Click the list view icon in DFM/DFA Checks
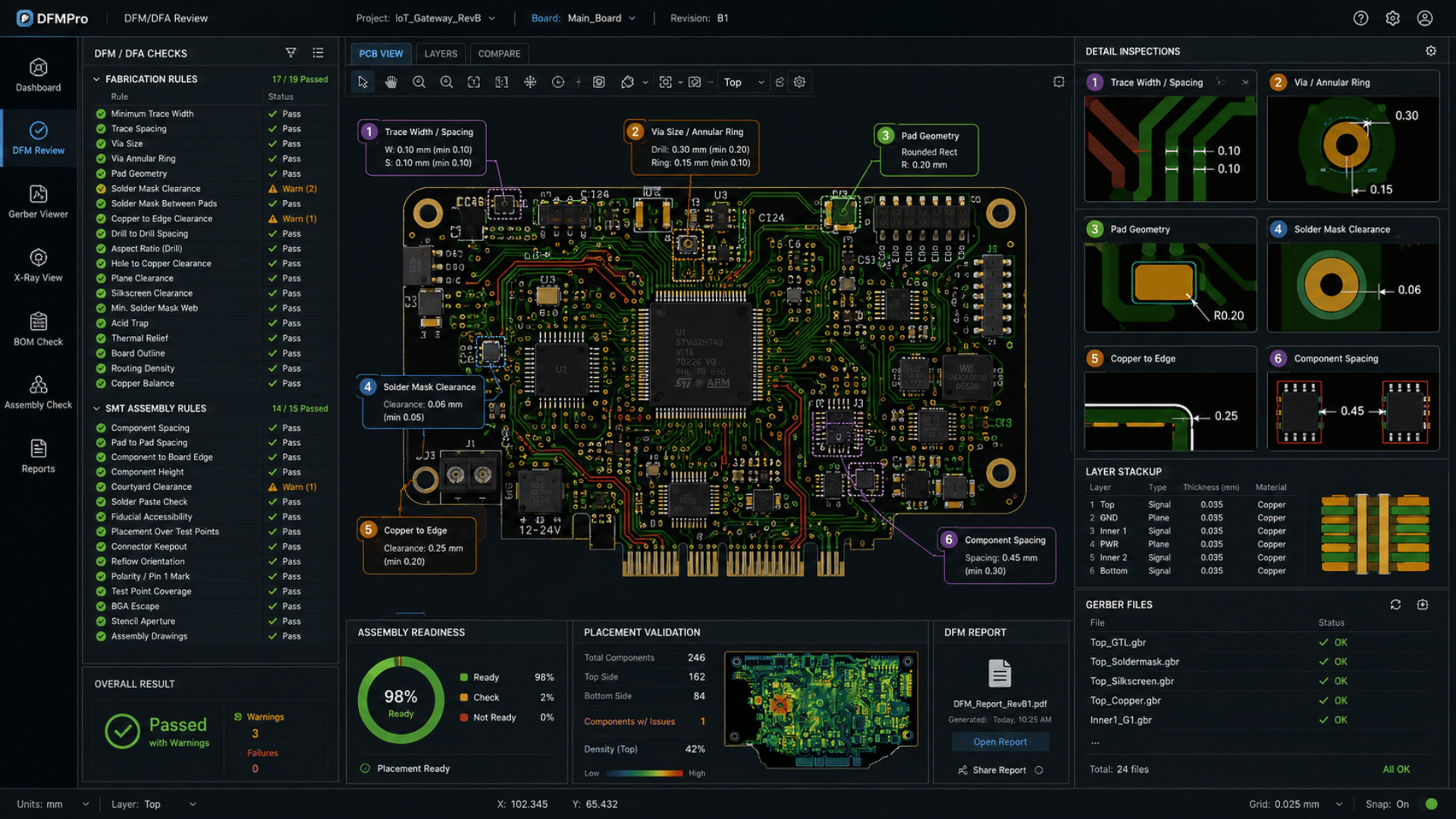The height and width of the screenshot is (819, 1456). [318, 53]
